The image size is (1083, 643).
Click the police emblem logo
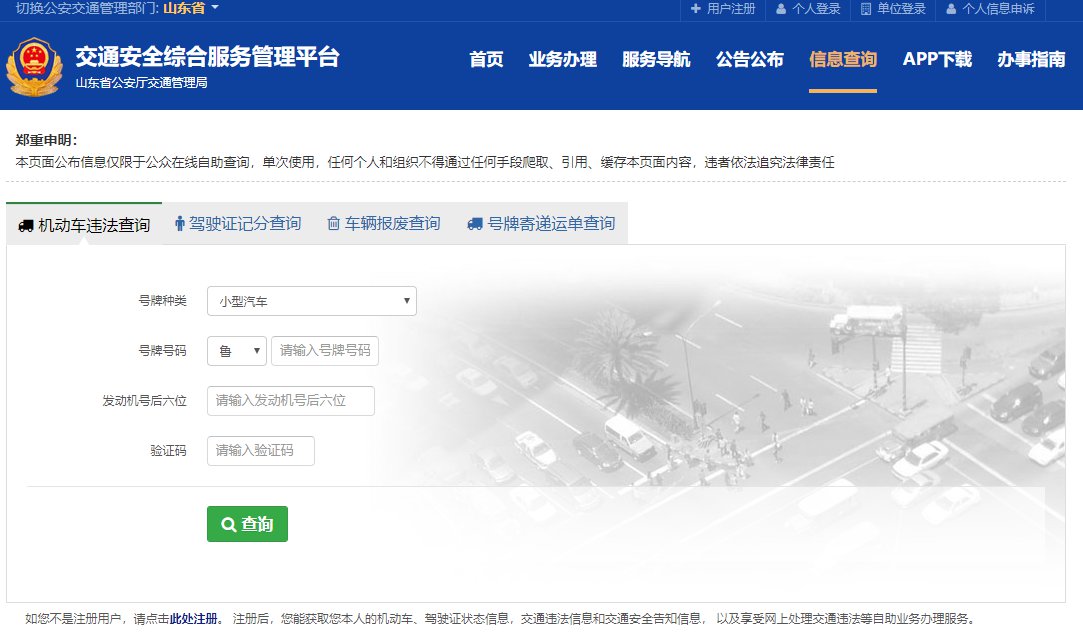click(33, 68)
